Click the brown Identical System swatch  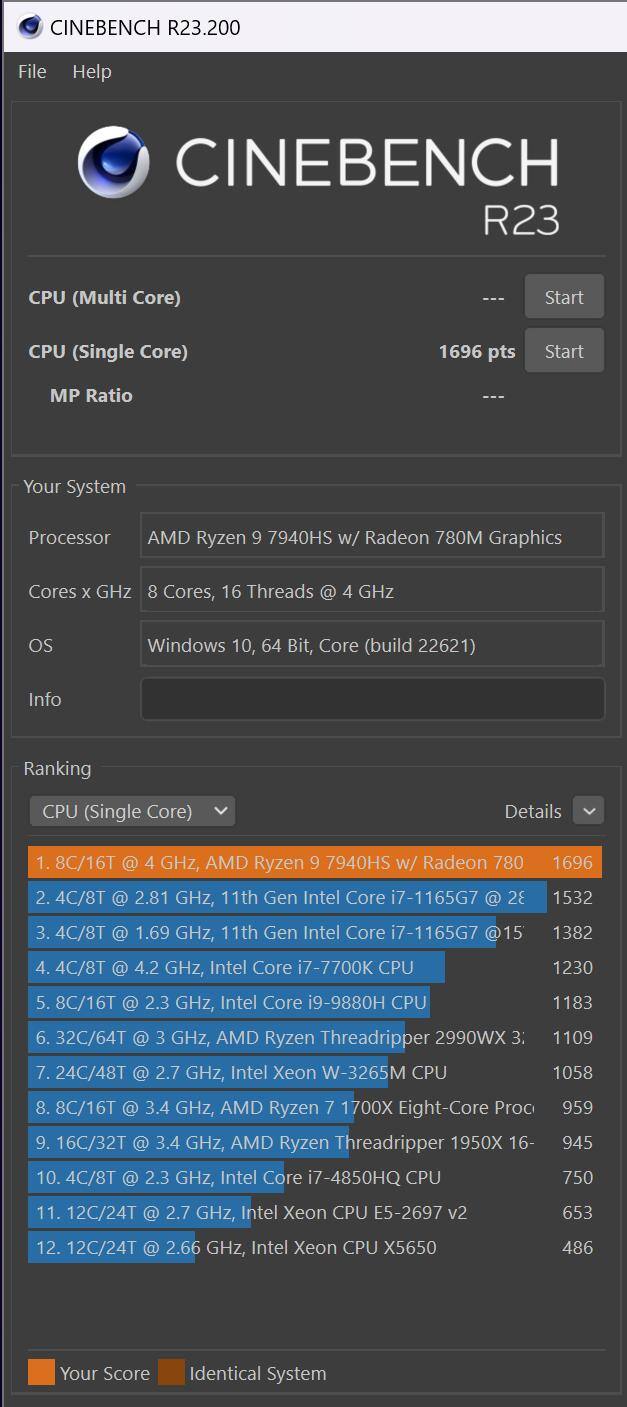171,1373
